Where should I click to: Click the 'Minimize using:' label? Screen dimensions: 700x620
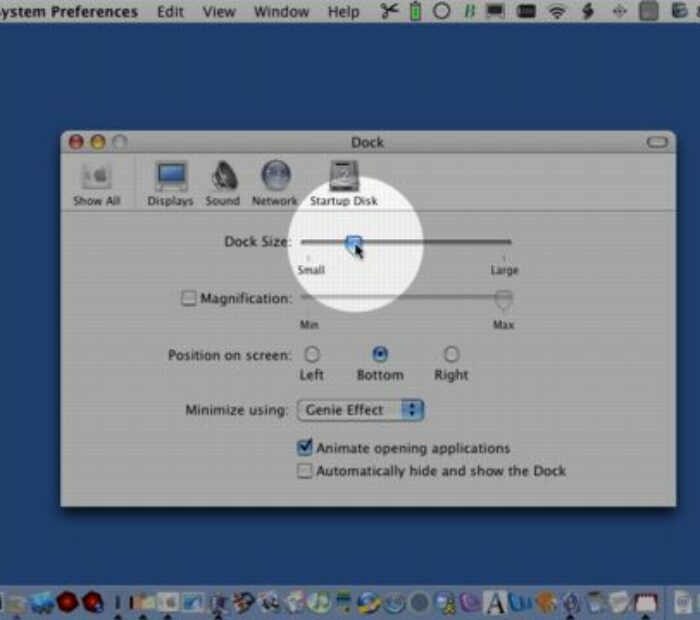click(x=236, y=410)
